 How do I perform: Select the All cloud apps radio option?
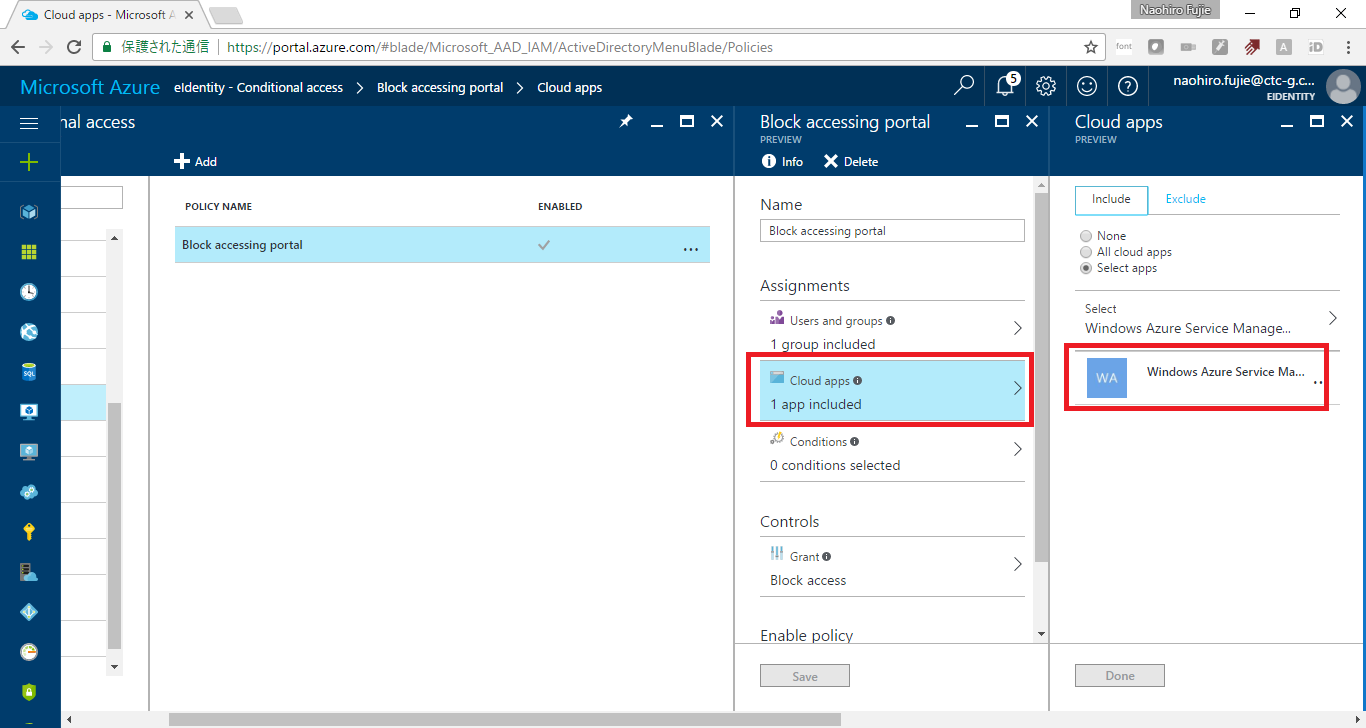pyautogui.click(x=1086, y=252)
